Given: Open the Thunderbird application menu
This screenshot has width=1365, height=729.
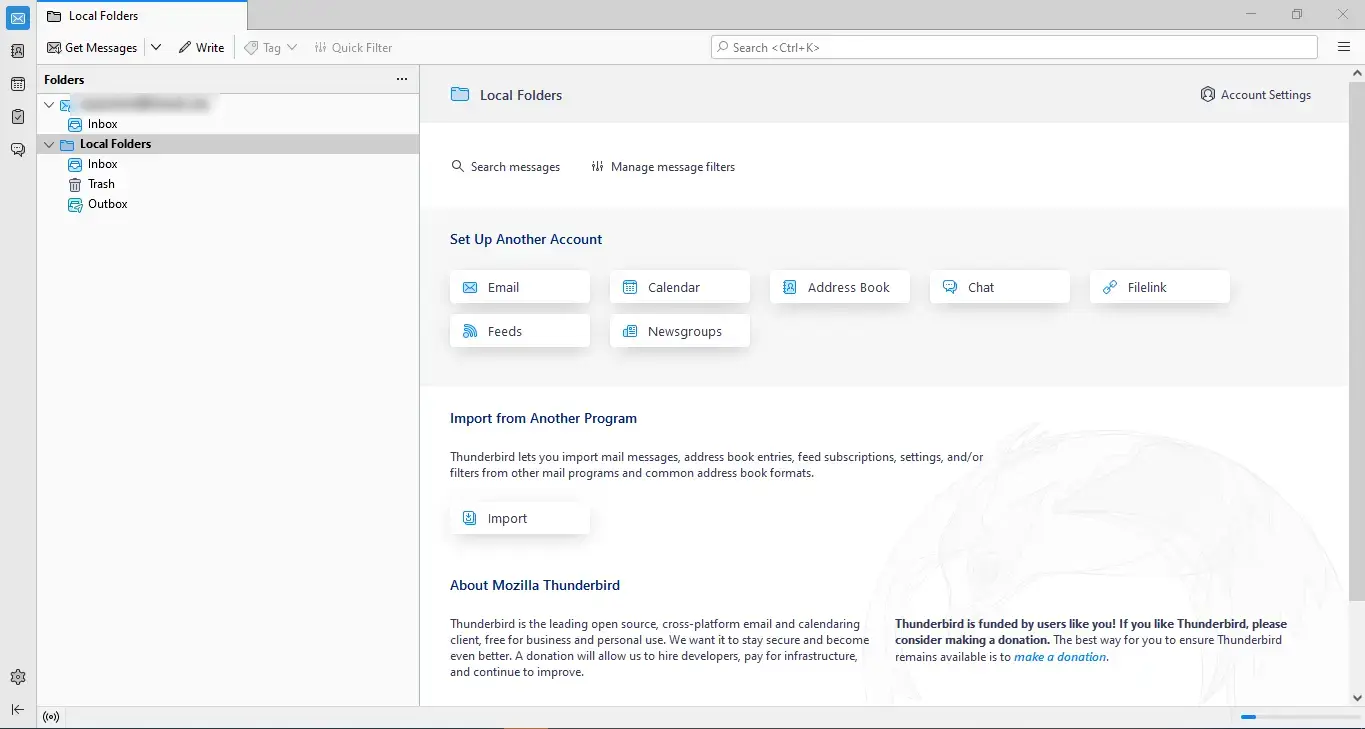Looking at the screenshot, I should click(1344, 47).
